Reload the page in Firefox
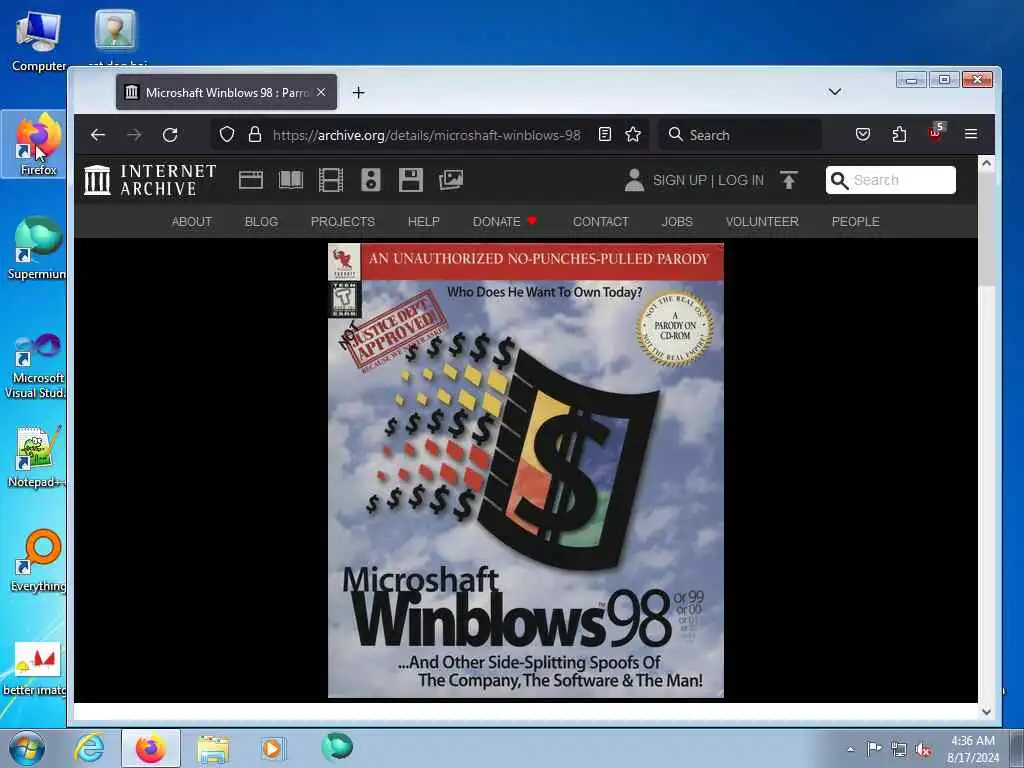 coord(170,135)
